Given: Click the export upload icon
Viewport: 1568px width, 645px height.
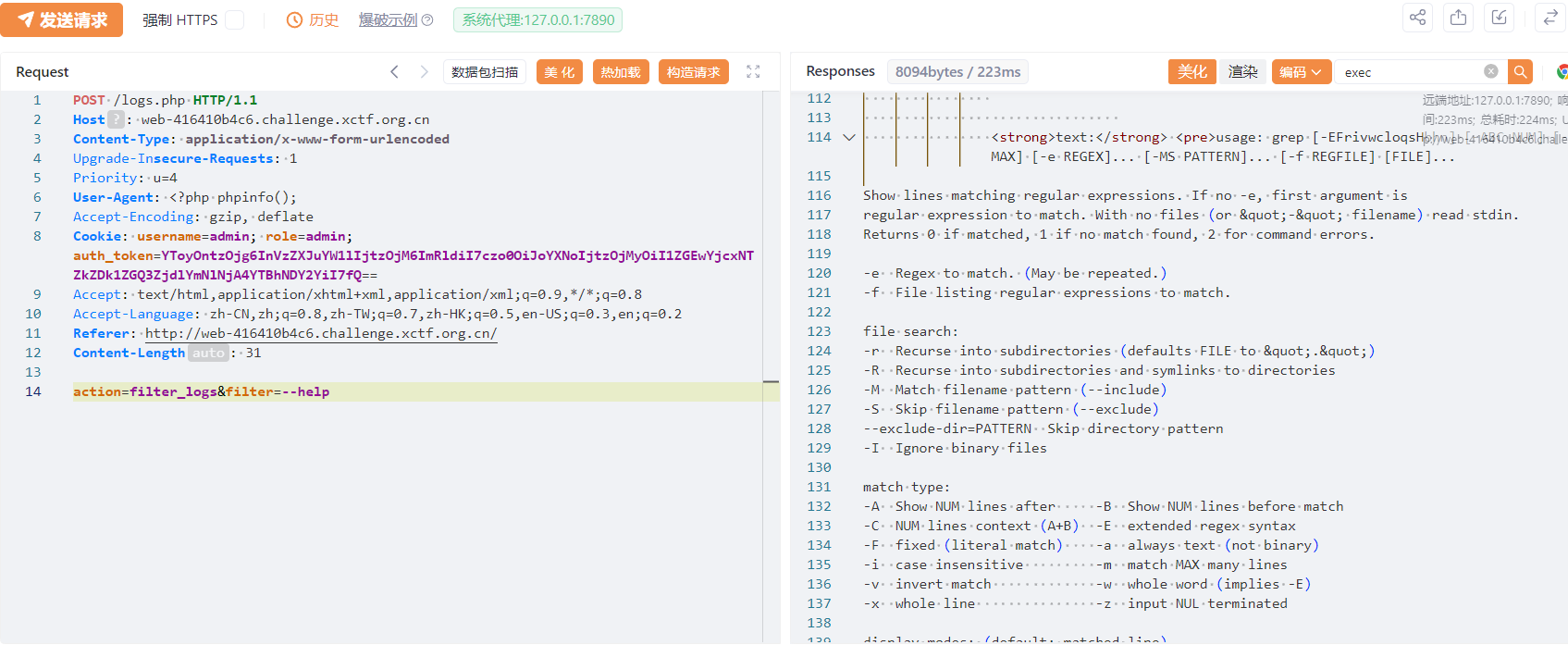Looking at the screenshot, I should [x=1459, y=18].
